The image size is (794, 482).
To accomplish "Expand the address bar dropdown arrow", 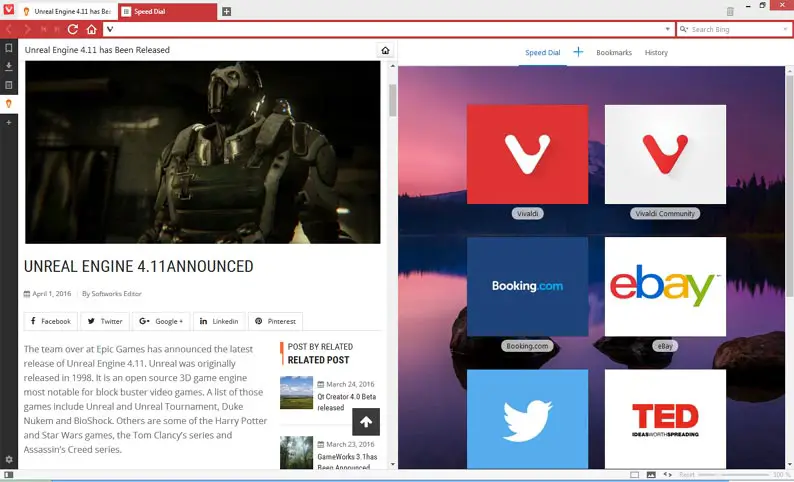I will [x=667, y=29].
